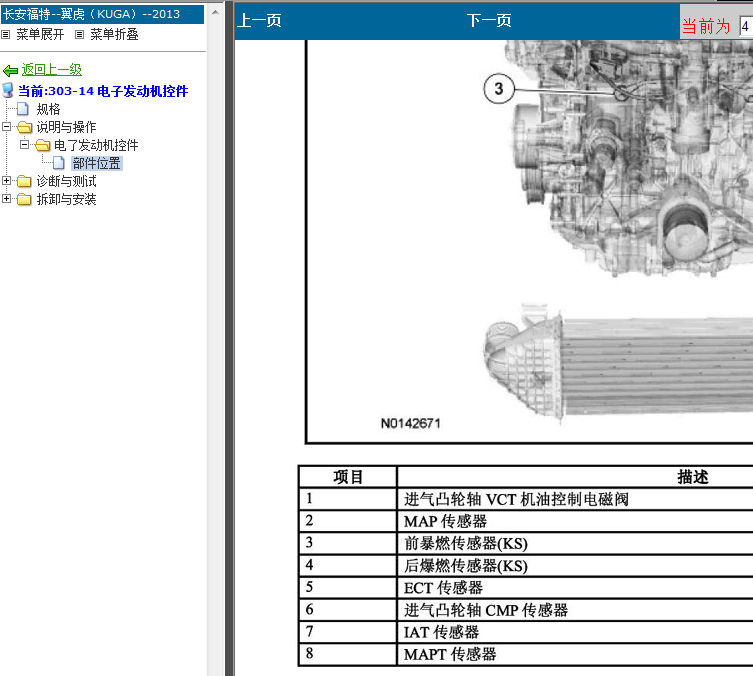The image size is (753, 676).
Task: Click the 当前:303-14 电子发动机控件 heading
Action: point(103,91)
